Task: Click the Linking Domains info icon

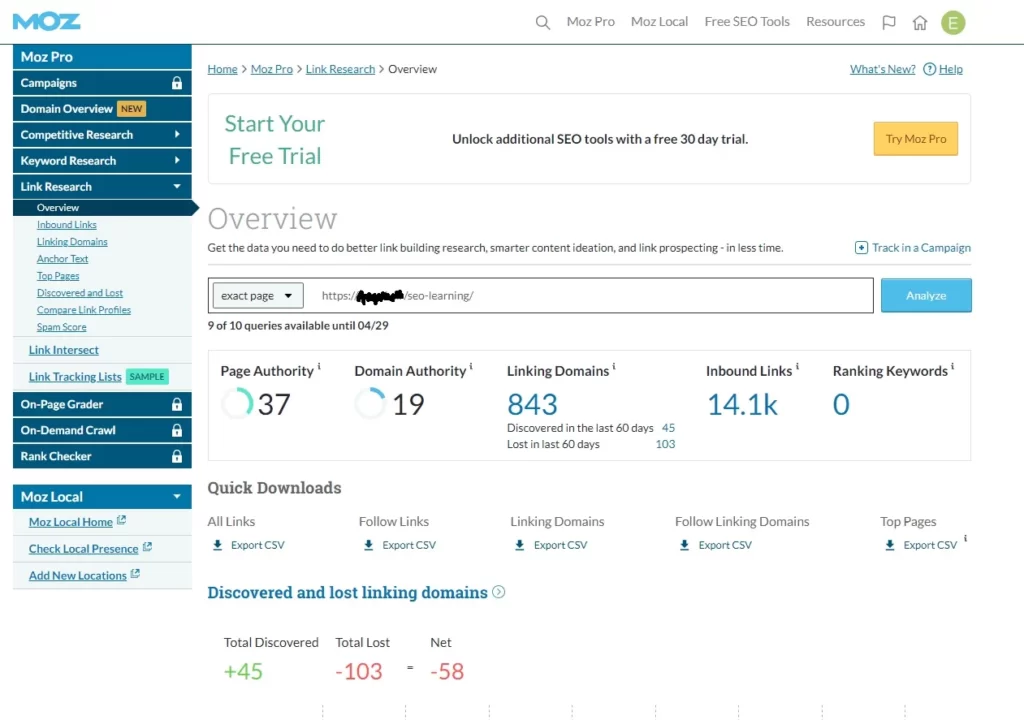Action: tap(614, 367)
